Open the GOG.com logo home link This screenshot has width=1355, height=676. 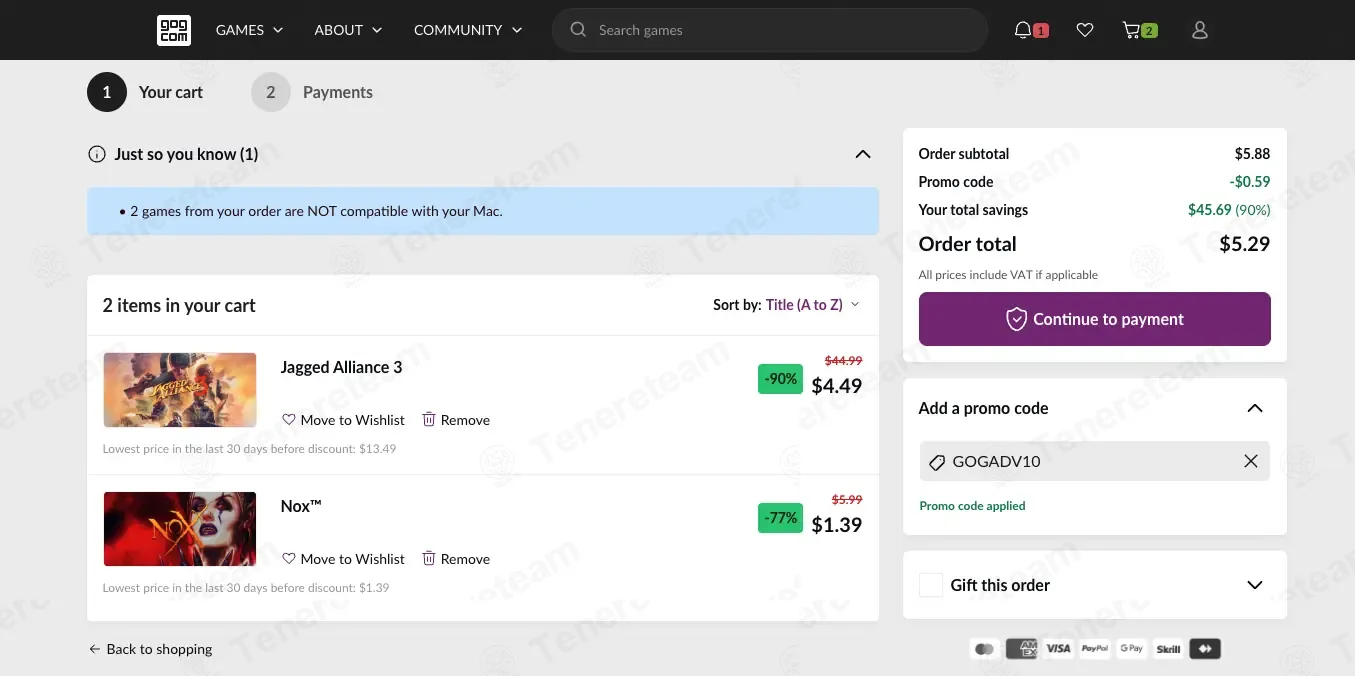pyautogui.click(x=173, y=30)
